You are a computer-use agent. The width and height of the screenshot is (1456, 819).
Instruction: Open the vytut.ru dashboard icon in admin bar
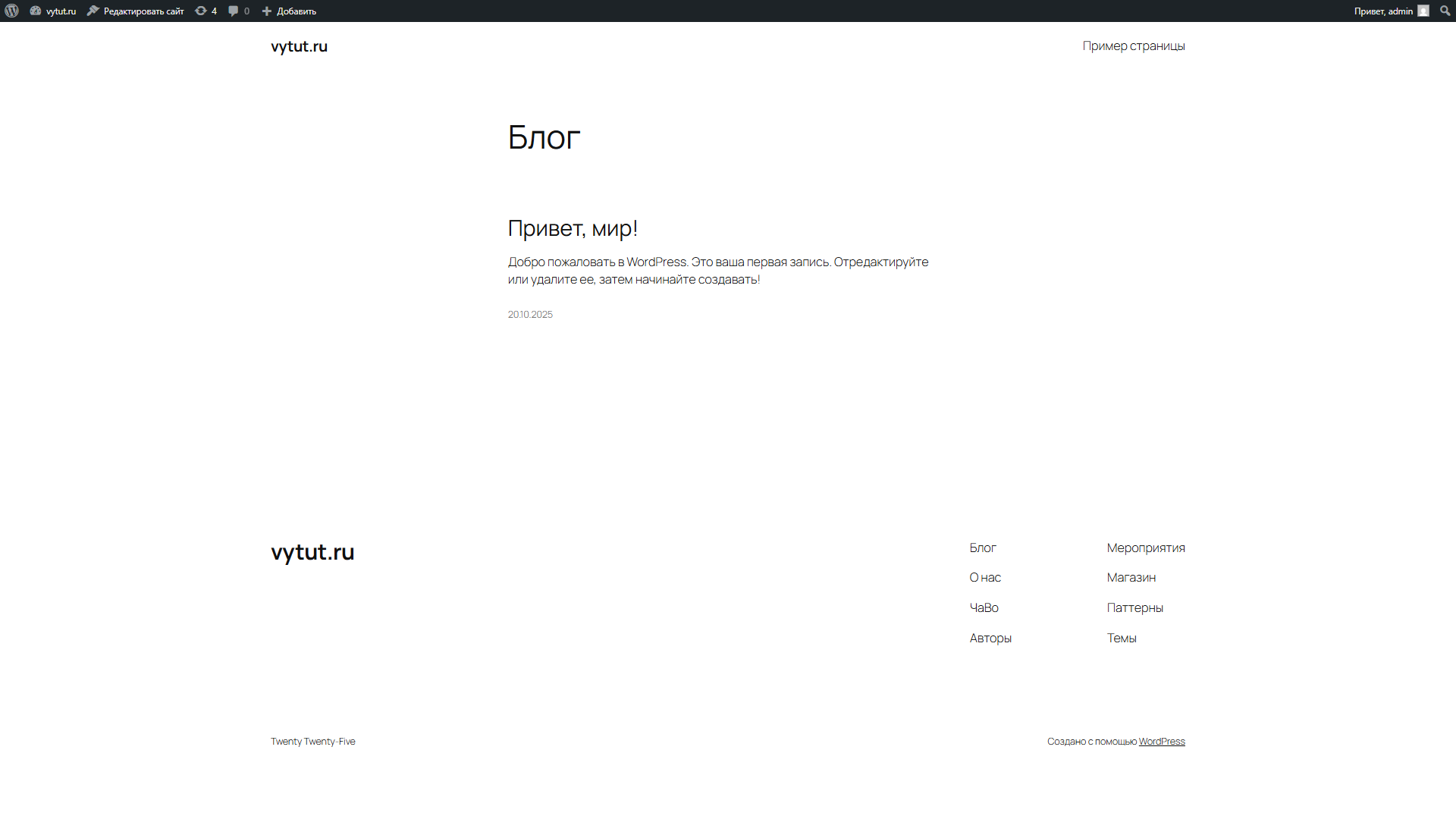(x=36, y=11)
